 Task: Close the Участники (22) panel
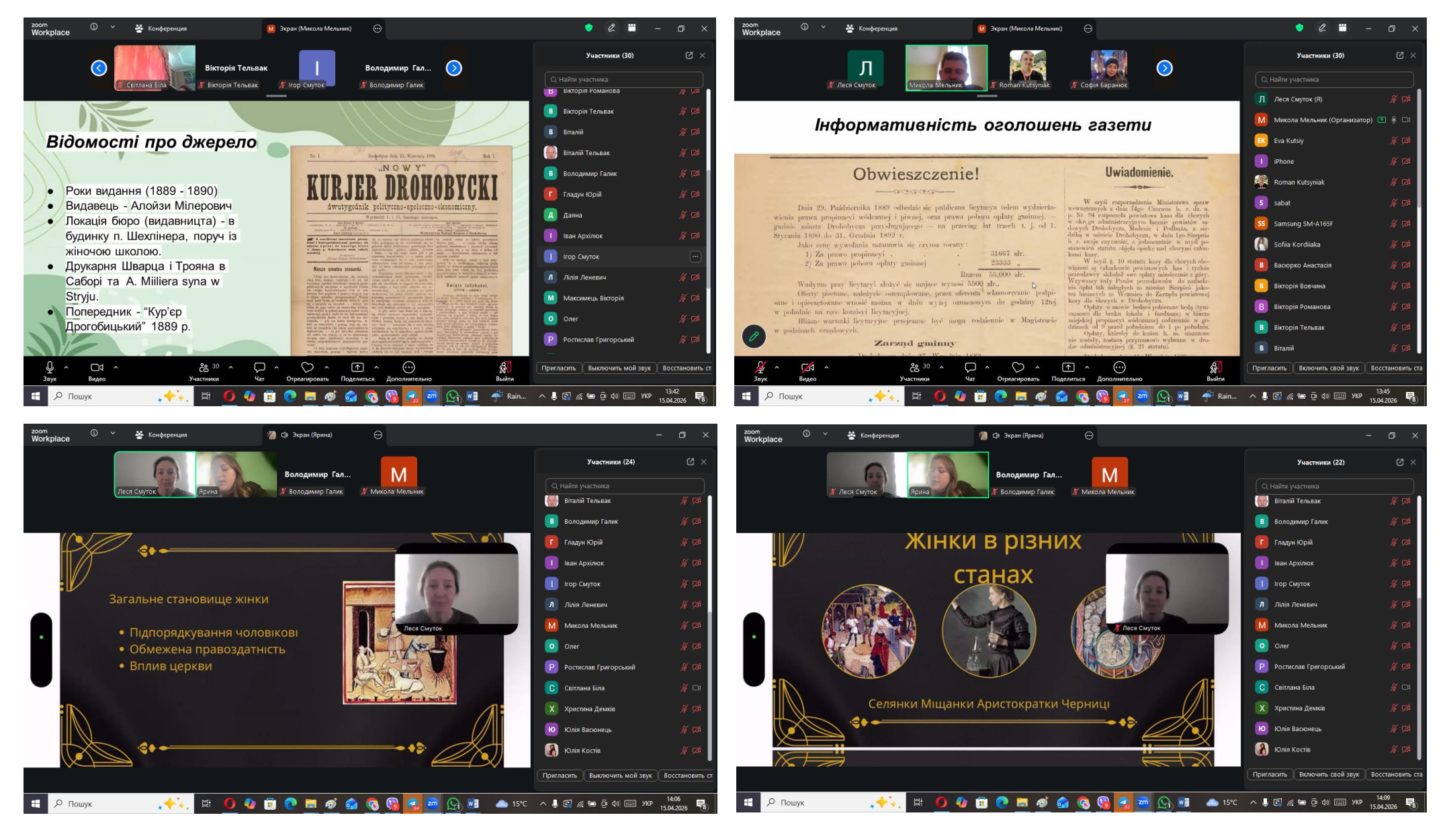click(x=1413, y=462)
